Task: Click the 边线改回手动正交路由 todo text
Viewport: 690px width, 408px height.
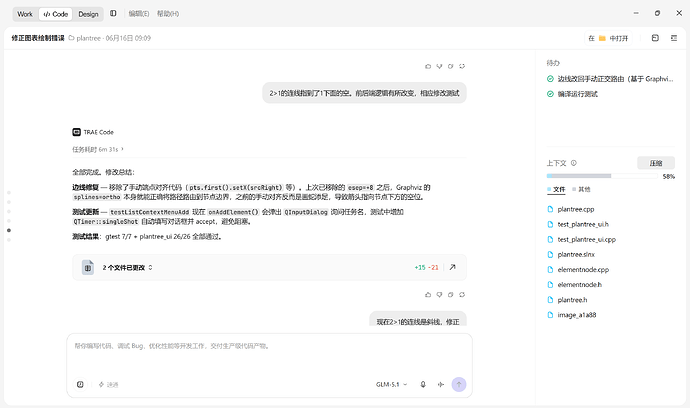Action: point(615,79)
